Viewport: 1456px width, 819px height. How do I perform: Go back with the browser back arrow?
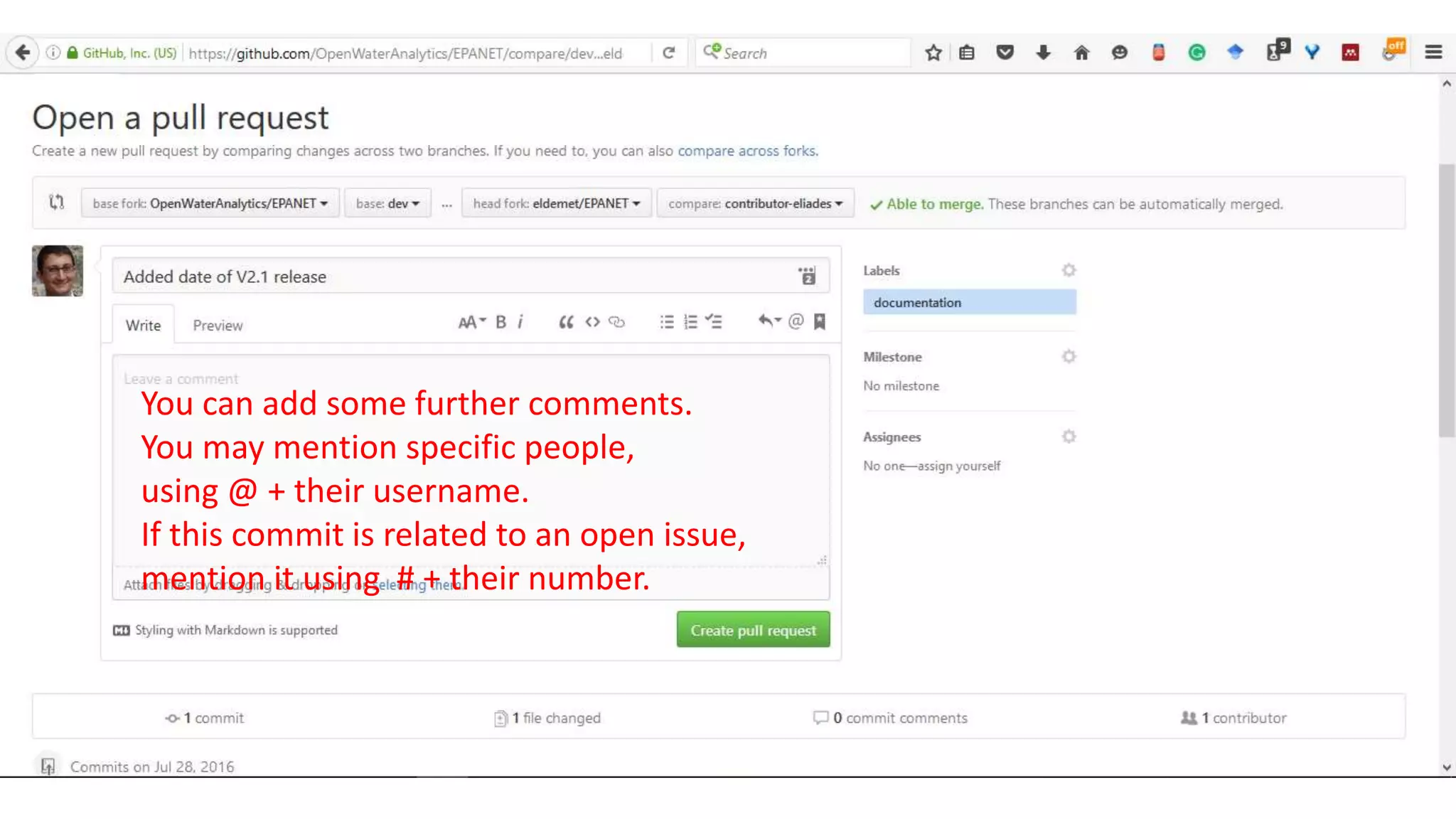pyautogui.click(x=22, y=53)
